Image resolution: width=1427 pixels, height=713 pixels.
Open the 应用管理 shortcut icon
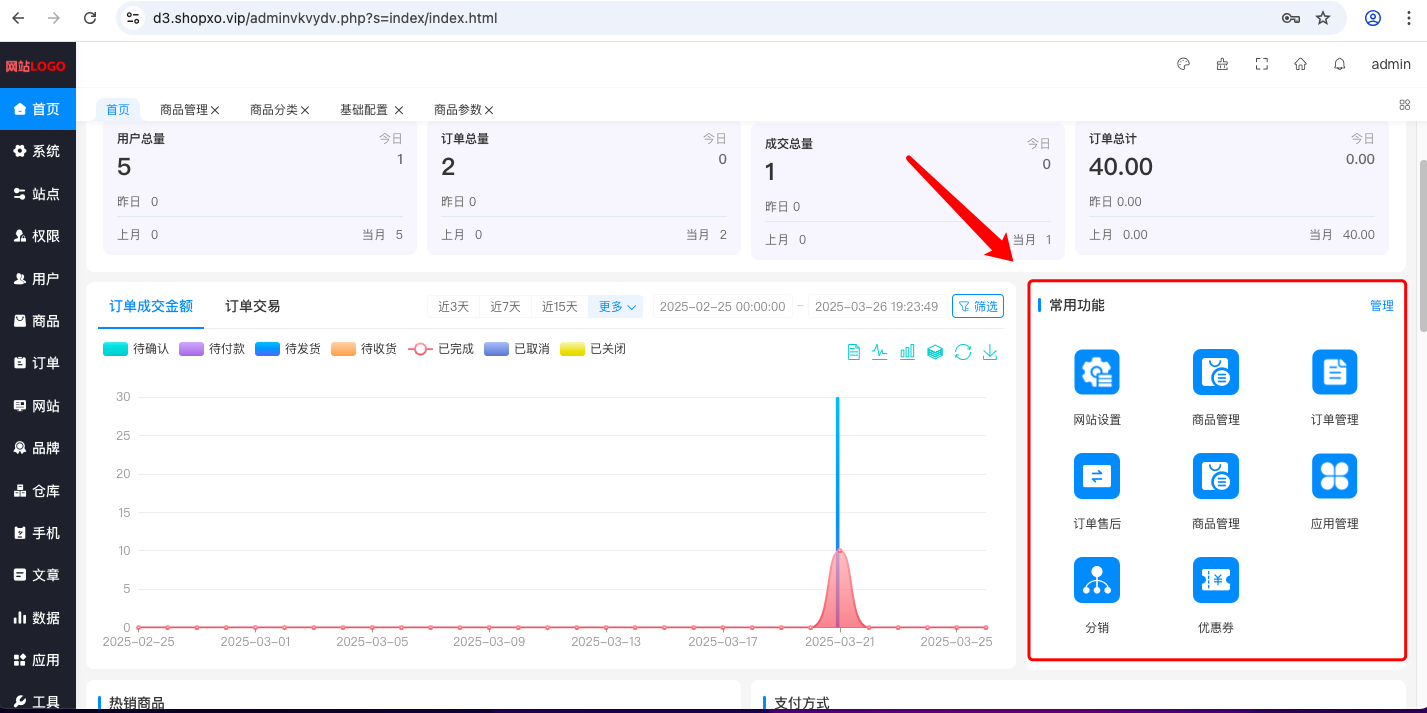pyautogui.click(x=1335, y=476)
